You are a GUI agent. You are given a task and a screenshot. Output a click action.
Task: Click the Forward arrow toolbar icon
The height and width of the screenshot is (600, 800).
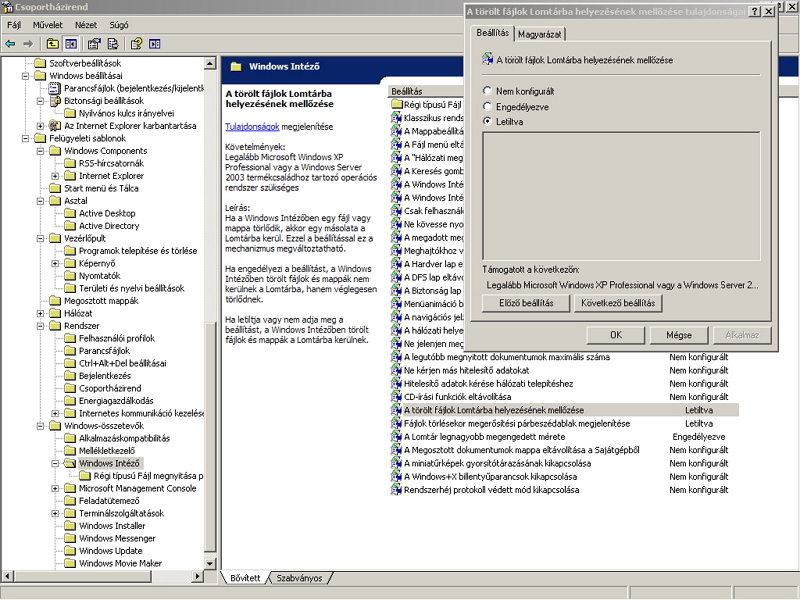pos(28,44)
